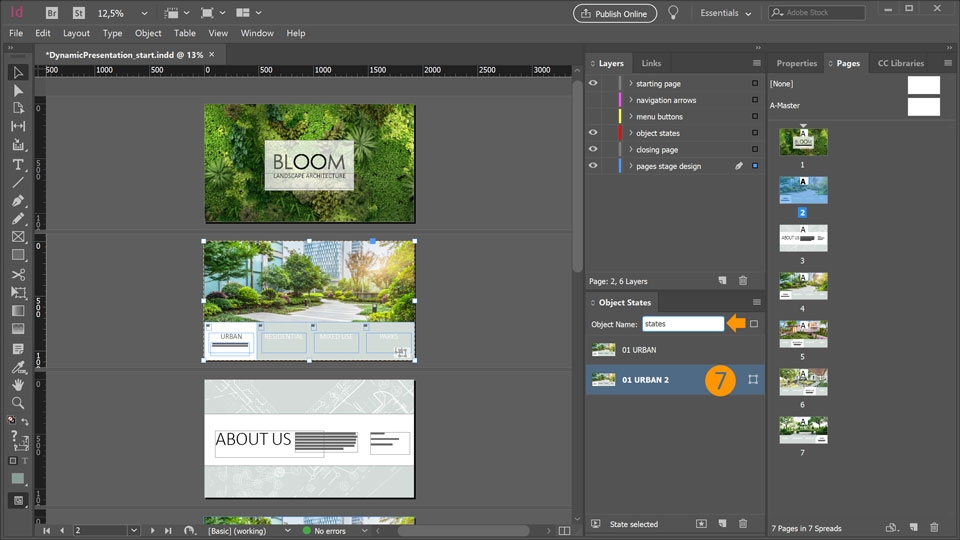
Task: Expand the closing page layer
Action: (631, 149)
